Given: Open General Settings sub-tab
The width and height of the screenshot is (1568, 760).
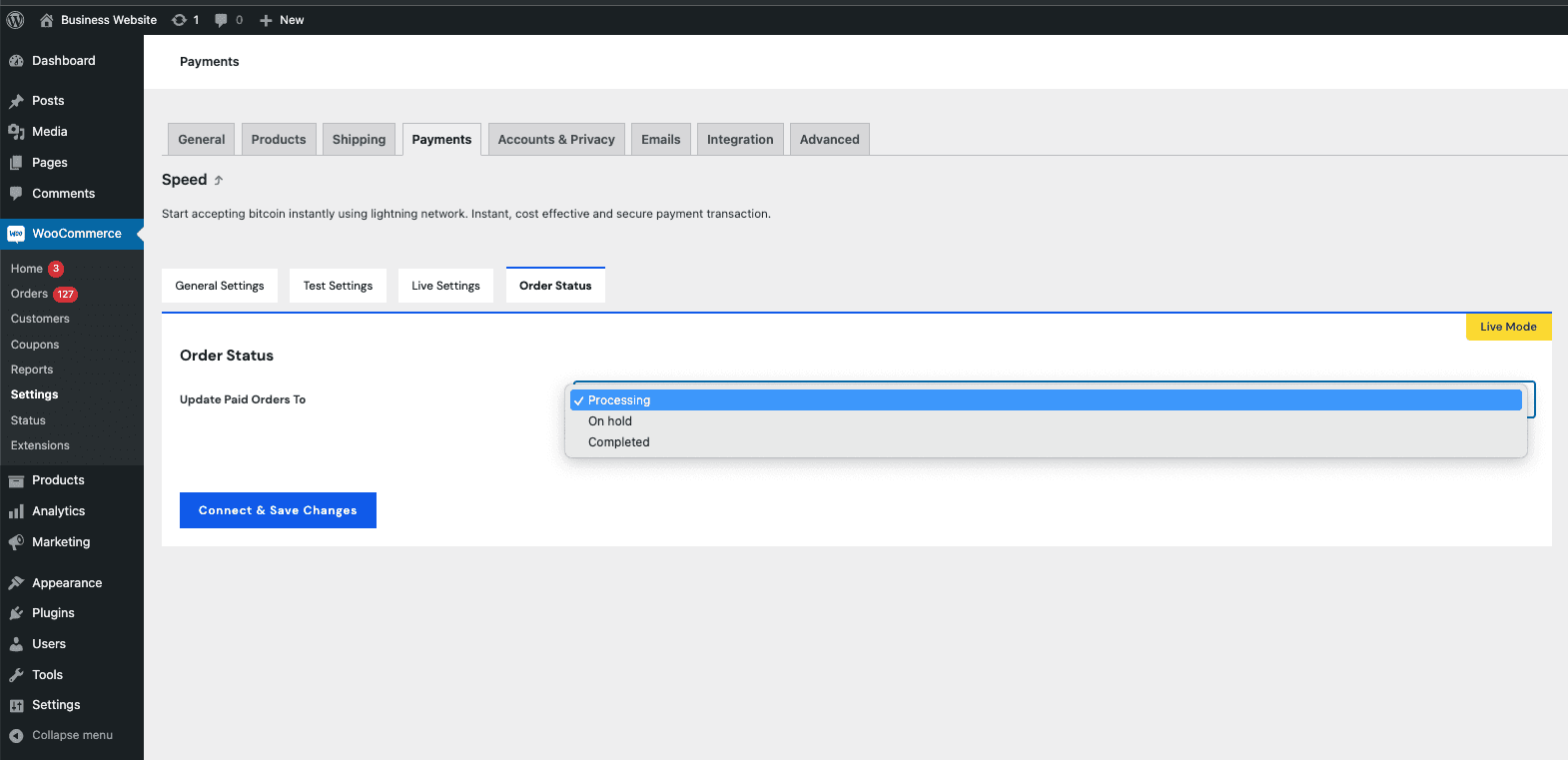Looking at the screenshot, I should point(220,286).
